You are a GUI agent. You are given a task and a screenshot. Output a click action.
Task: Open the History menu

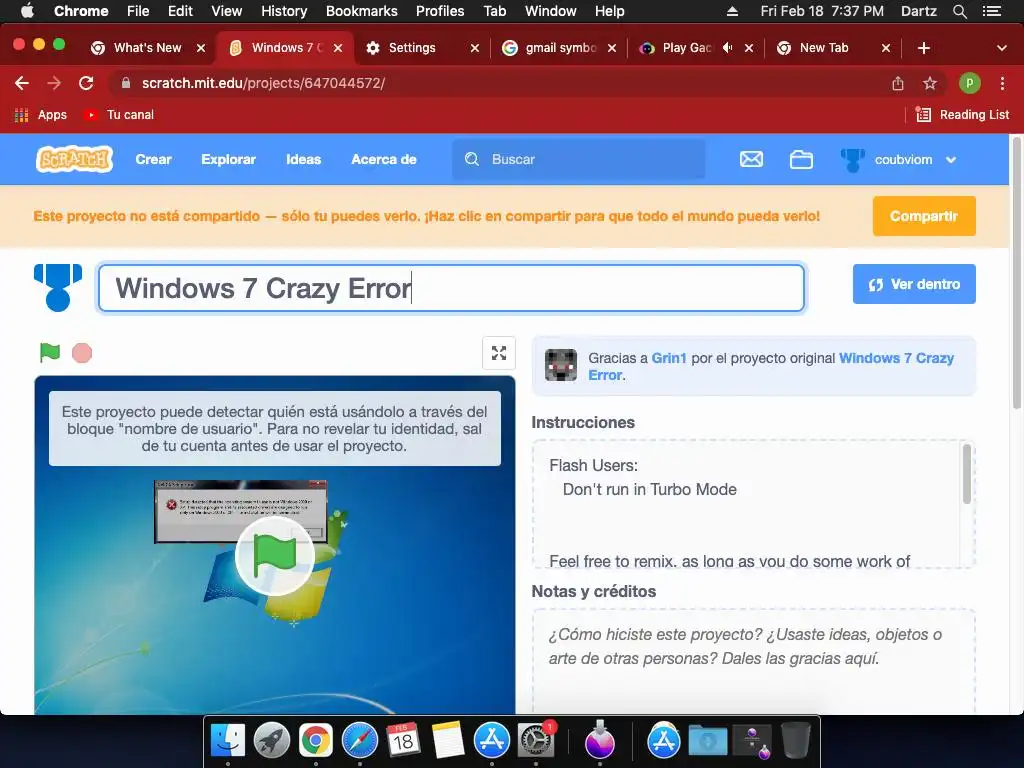coord(283,11)
